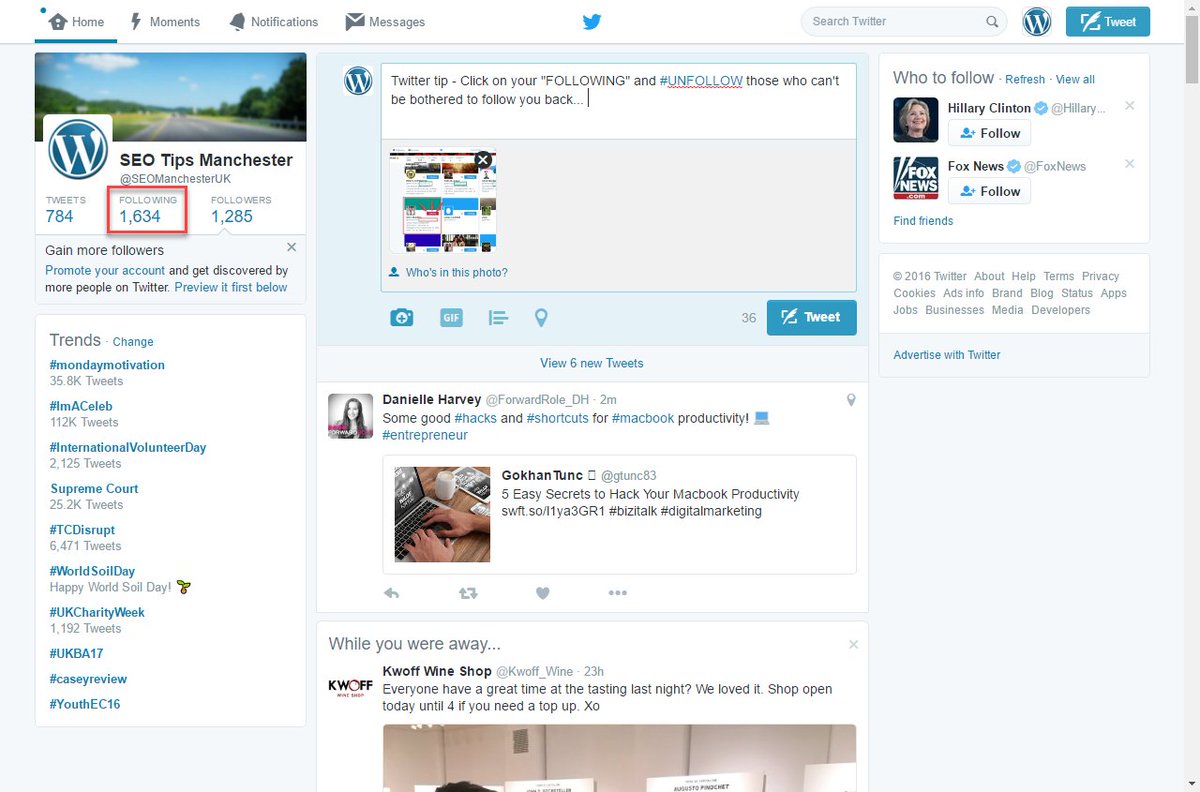The image size is (1200, 792).
Task: Open the Followers 1,285 list
Action: tap(240, 209)
